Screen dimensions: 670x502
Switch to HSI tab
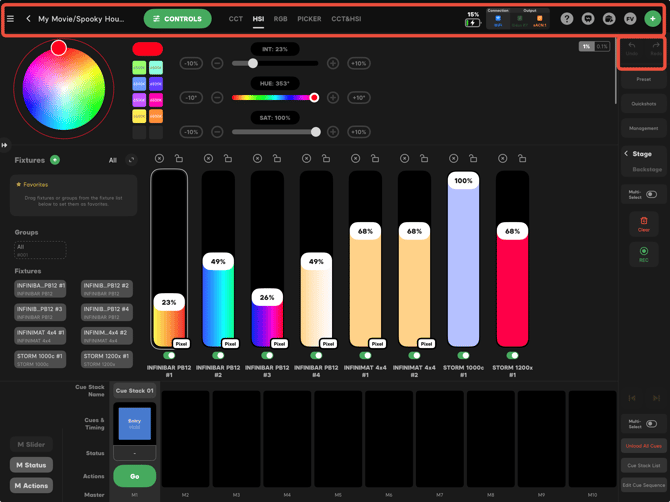[x=258, y=19]
